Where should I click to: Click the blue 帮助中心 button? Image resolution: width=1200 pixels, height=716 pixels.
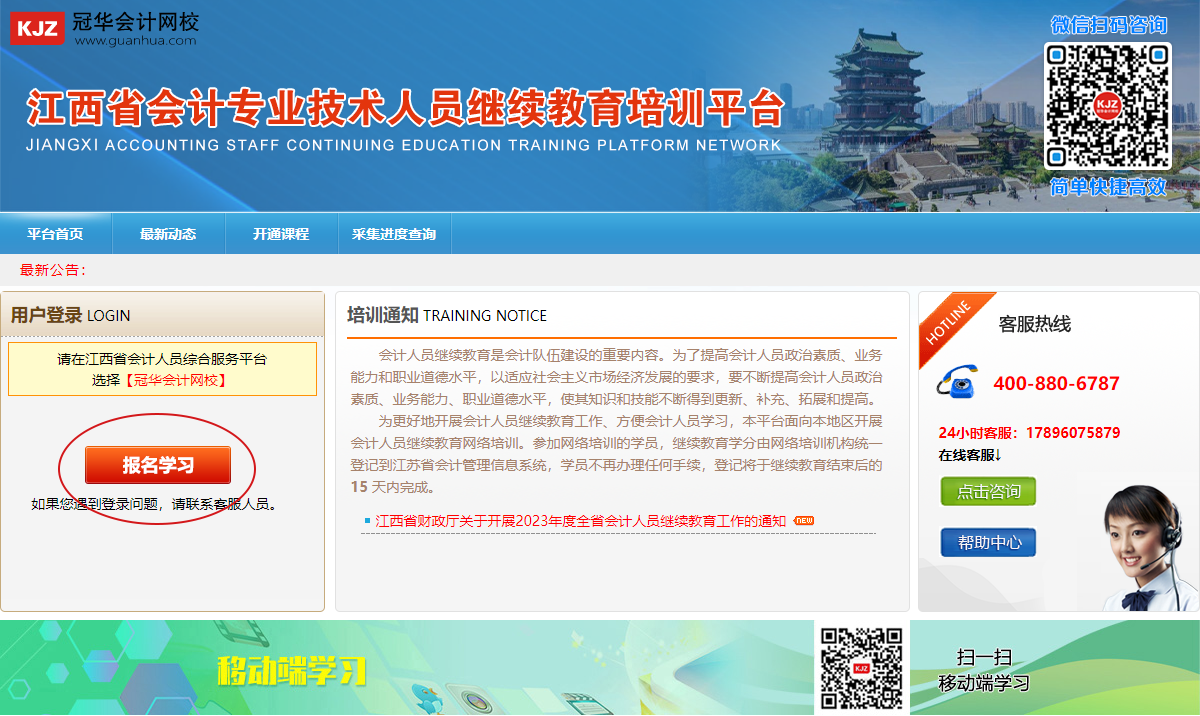[988, 542]
